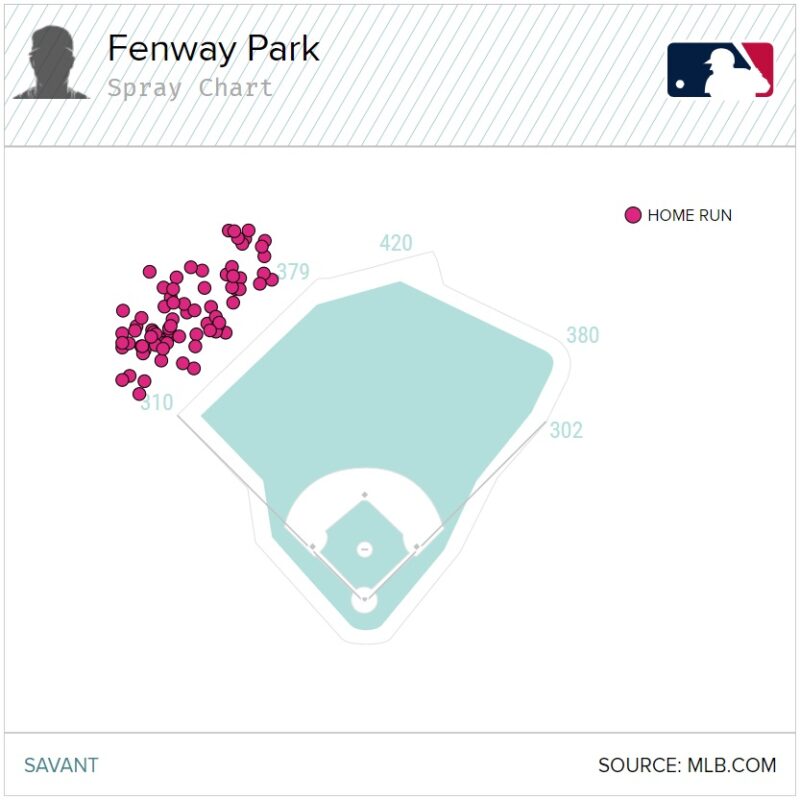Click the home run legend circle
The image size is (800, 800).
coord(633,215)
